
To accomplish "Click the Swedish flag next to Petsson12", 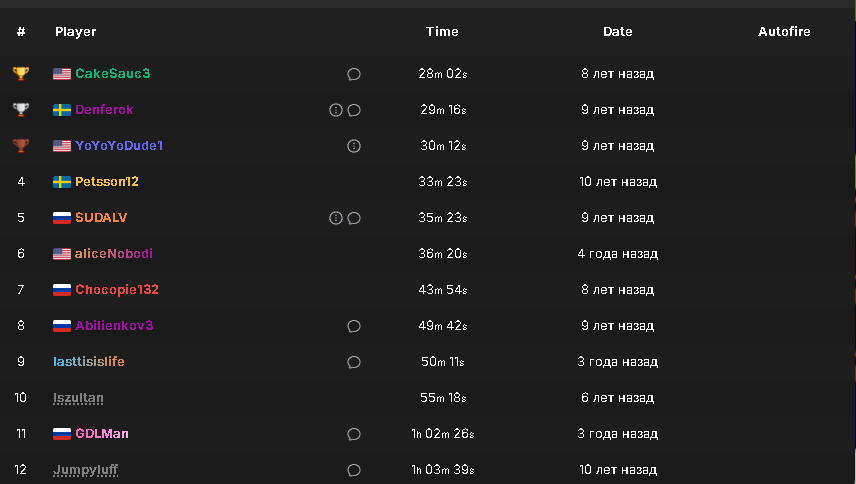I will (x=62, y=182).
